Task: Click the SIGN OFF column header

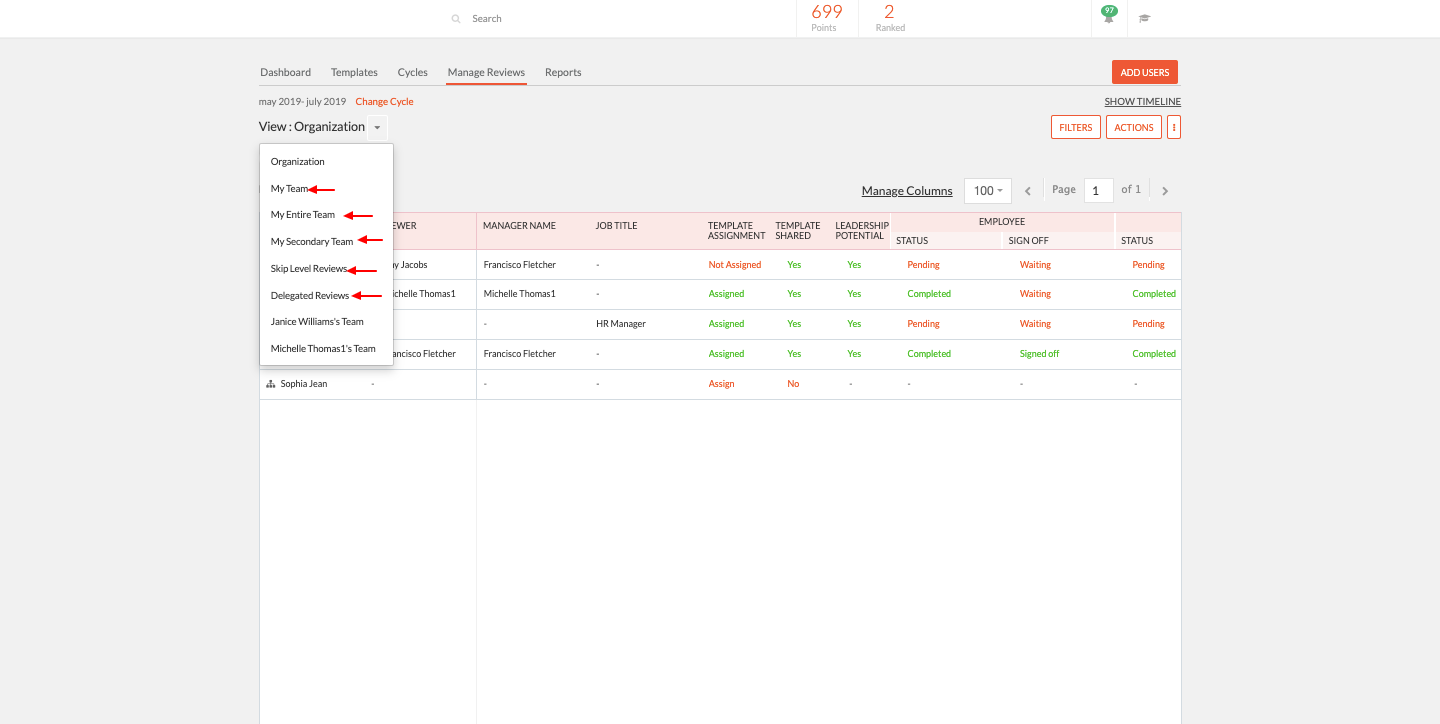Action: click(x=1028, y=241)
